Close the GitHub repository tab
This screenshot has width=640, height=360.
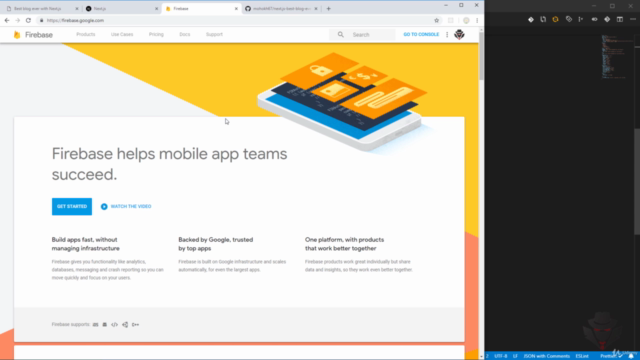[x=316, y=9]
